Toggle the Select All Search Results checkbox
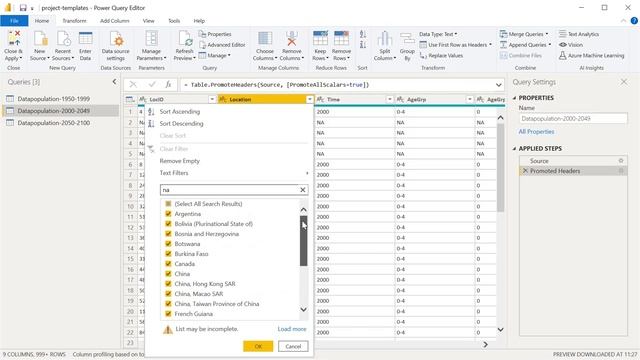Screen dimensions: 640x360 click(168, 204)
